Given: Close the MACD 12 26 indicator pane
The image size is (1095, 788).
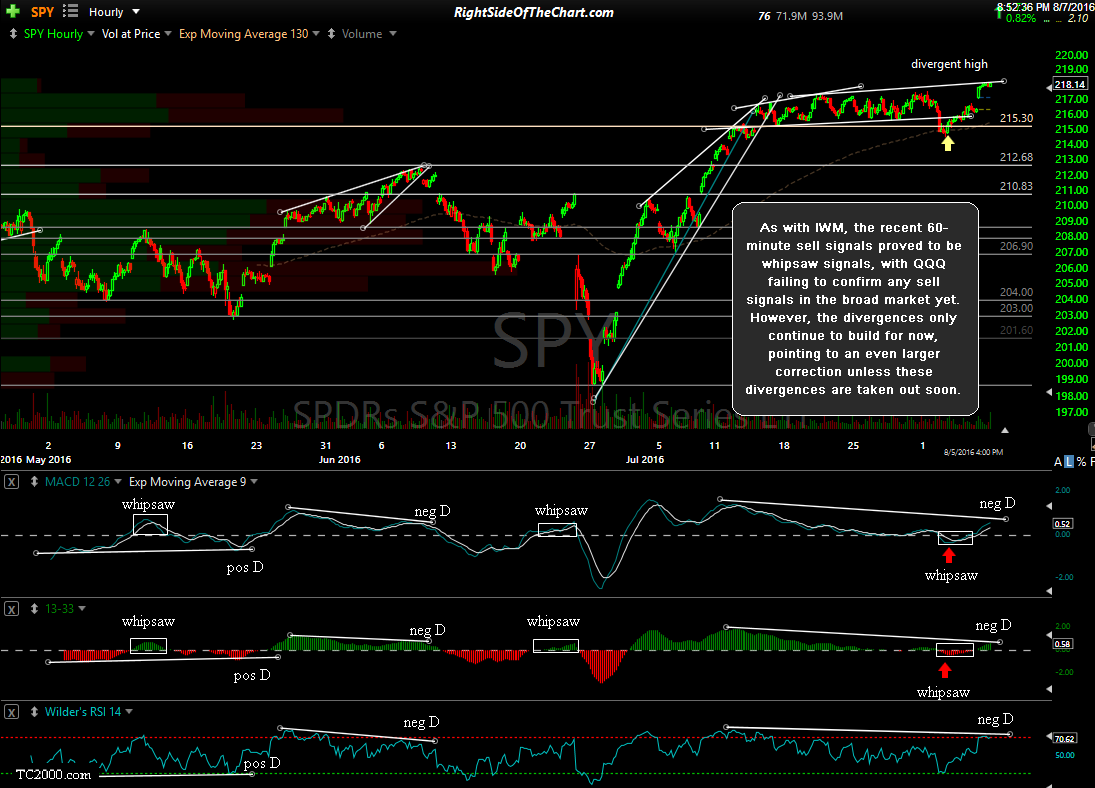Looking at the screenshot, I should coord(12,481).
